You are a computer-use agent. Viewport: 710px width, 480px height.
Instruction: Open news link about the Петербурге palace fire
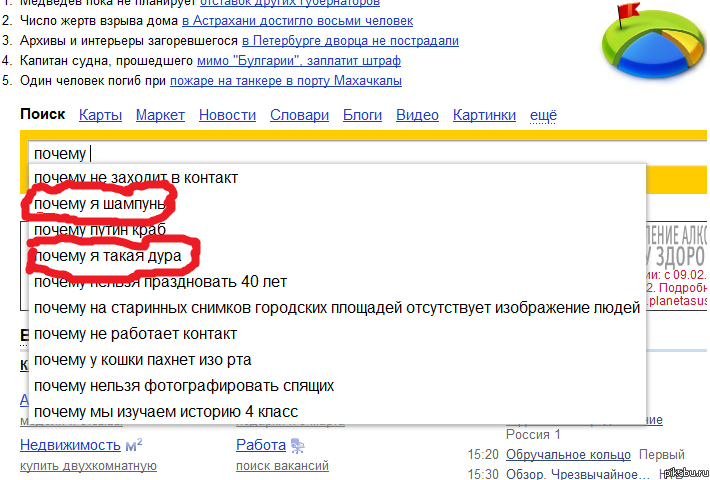[x=350, y=41]
